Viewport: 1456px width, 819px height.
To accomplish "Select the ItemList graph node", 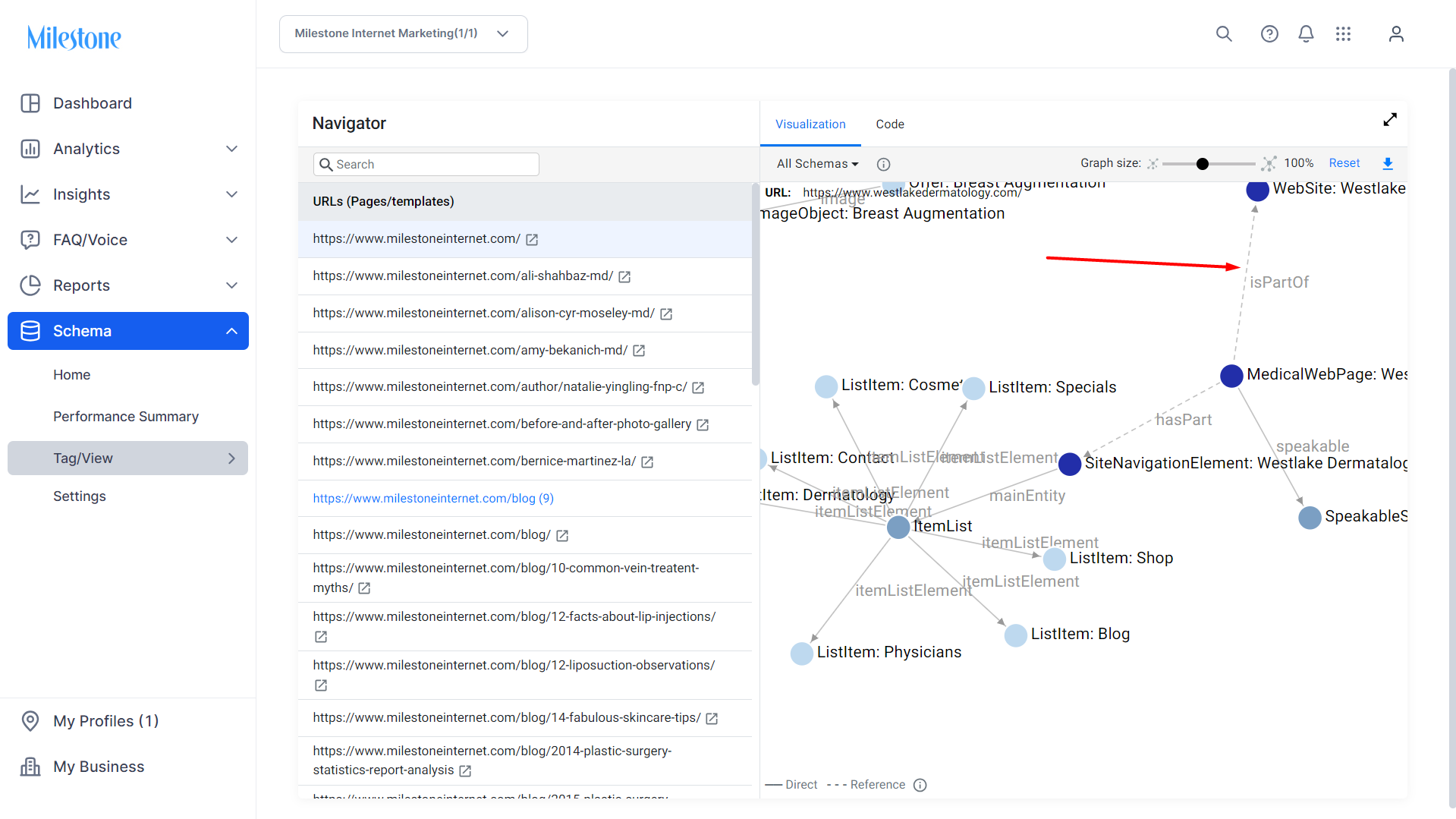I will [x=898, y=528].
